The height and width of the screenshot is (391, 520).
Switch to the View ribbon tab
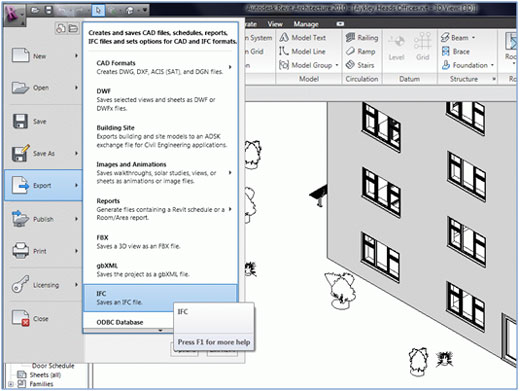[275, 24]
